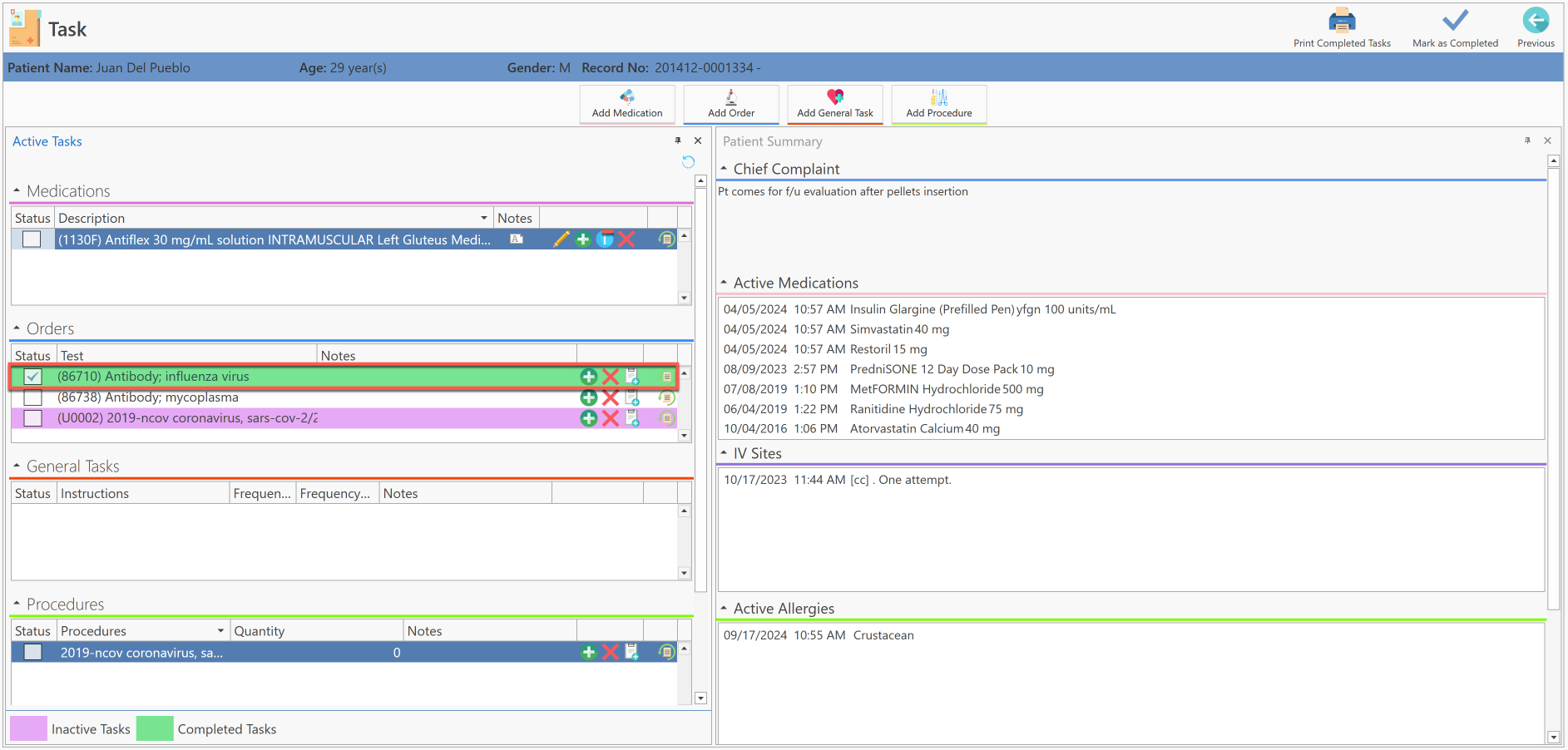The height and width of the screenshot is (750, 1568).
Task: Click the Add Medication button
Action: coord(627,104)
